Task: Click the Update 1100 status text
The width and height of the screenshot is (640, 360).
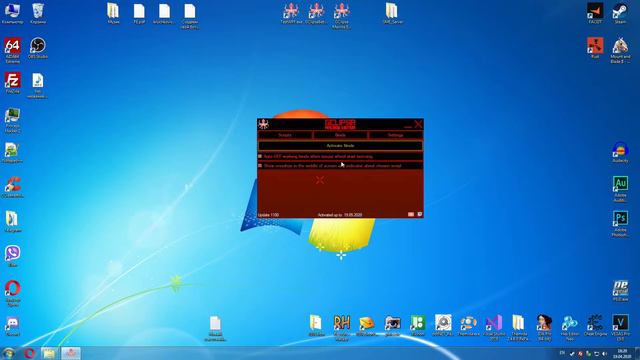Action: coord(269,215)
